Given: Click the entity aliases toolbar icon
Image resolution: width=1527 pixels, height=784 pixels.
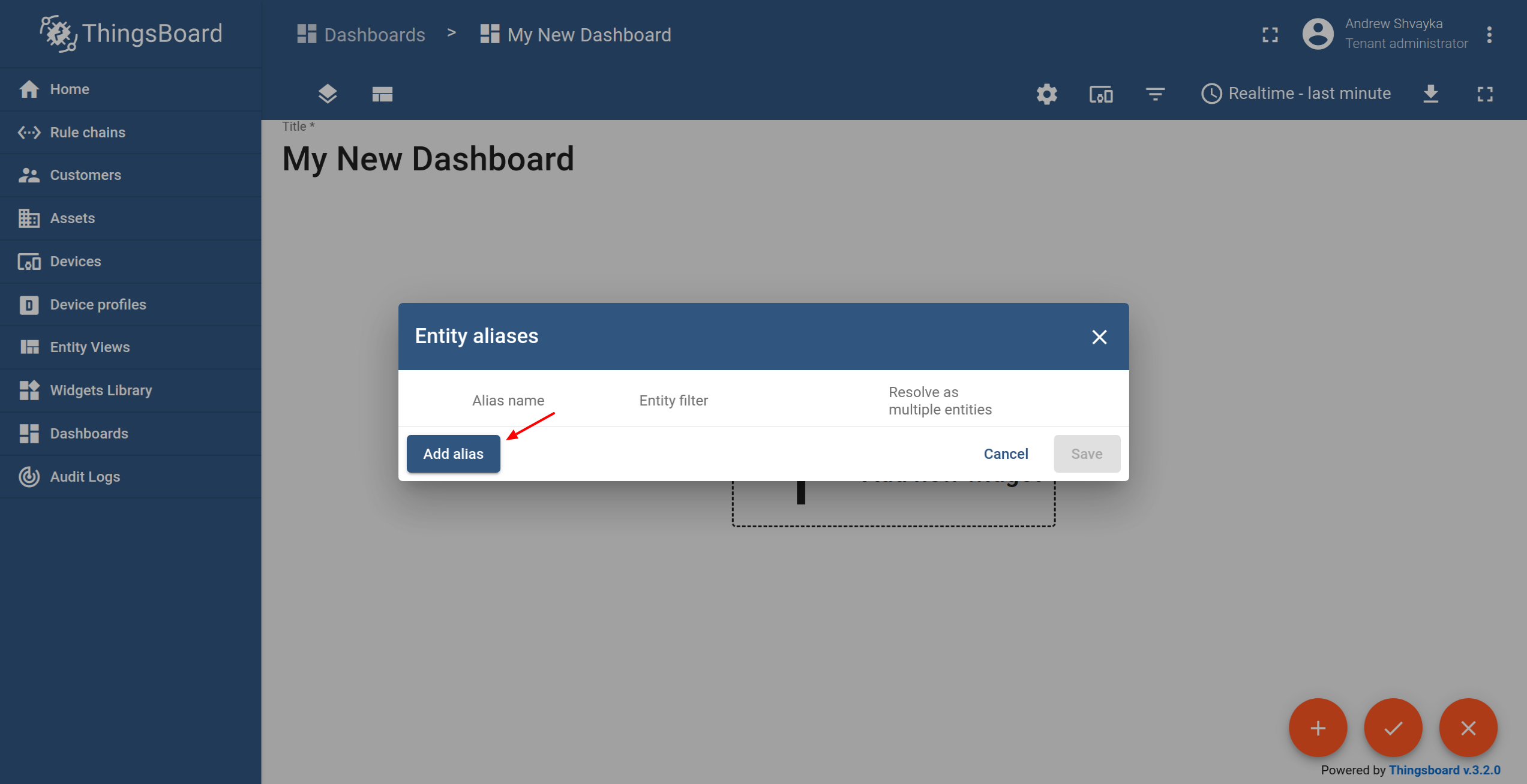Looking at the screenshot, I should point(1100,94).
